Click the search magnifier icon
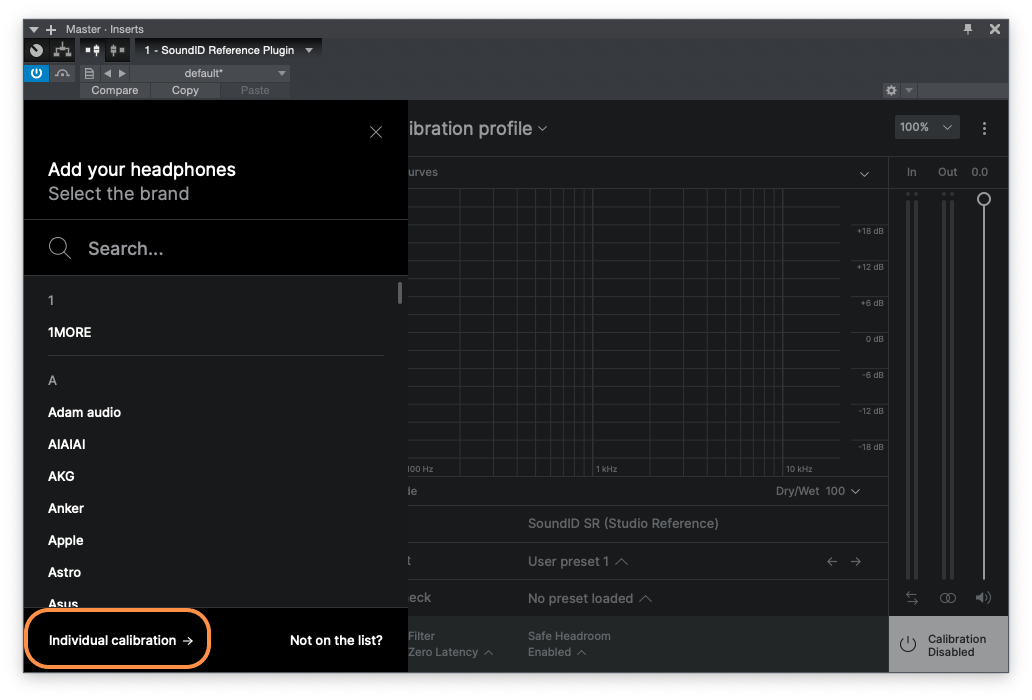The image size is (1032, 700). point(60,248)
